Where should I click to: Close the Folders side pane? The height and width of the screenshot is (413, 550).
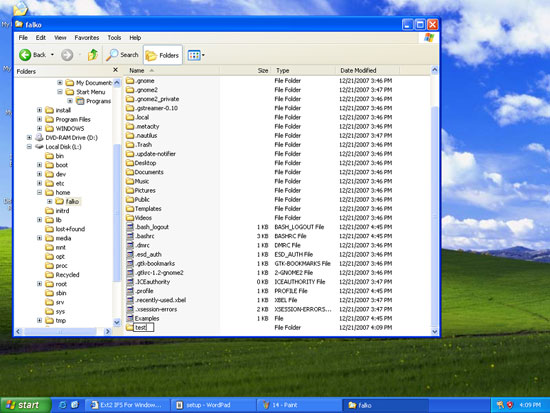pyautogui.click(x=115, y=70)
